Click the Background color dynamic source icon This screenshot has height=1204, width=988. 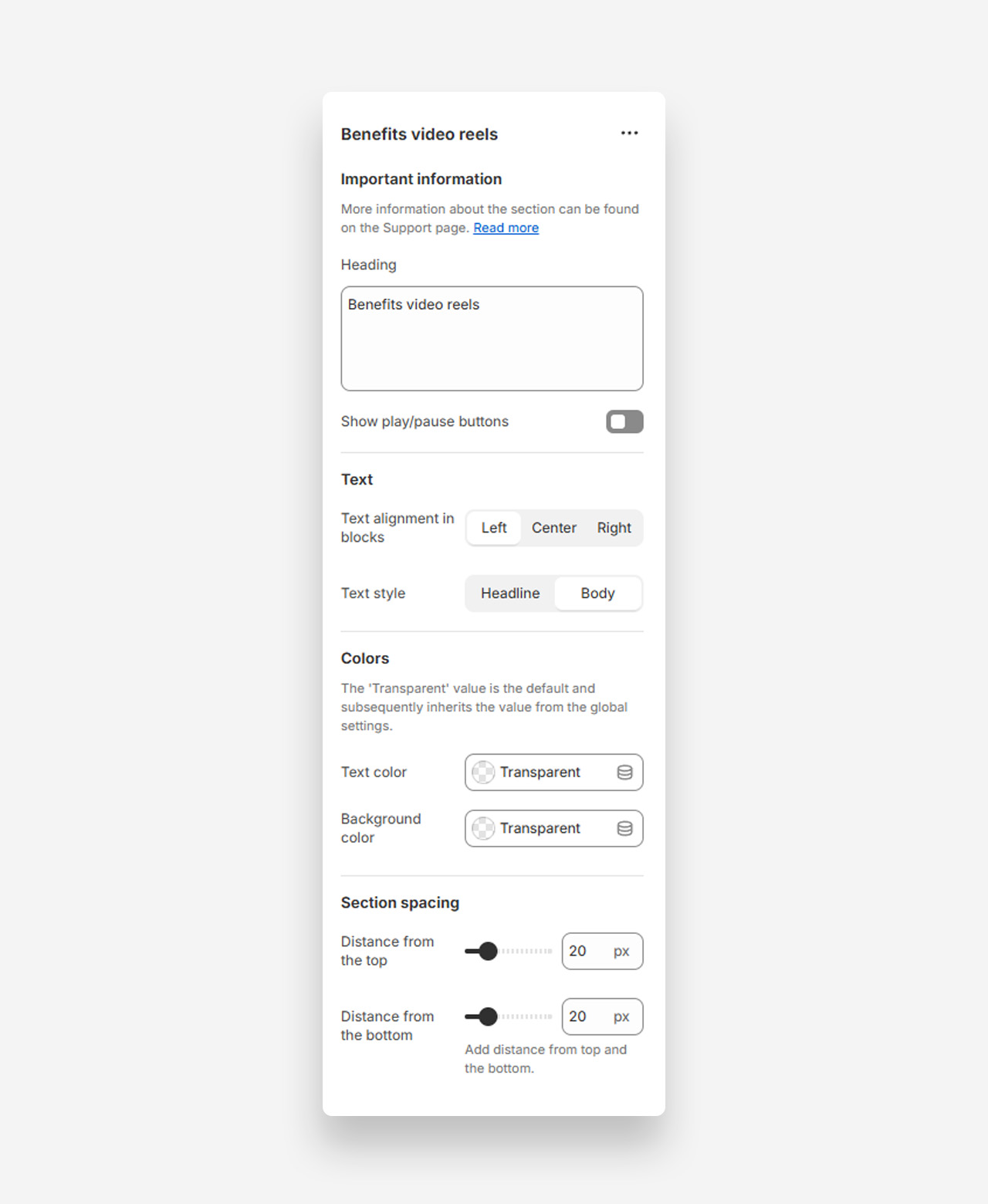tap(624, 828)
